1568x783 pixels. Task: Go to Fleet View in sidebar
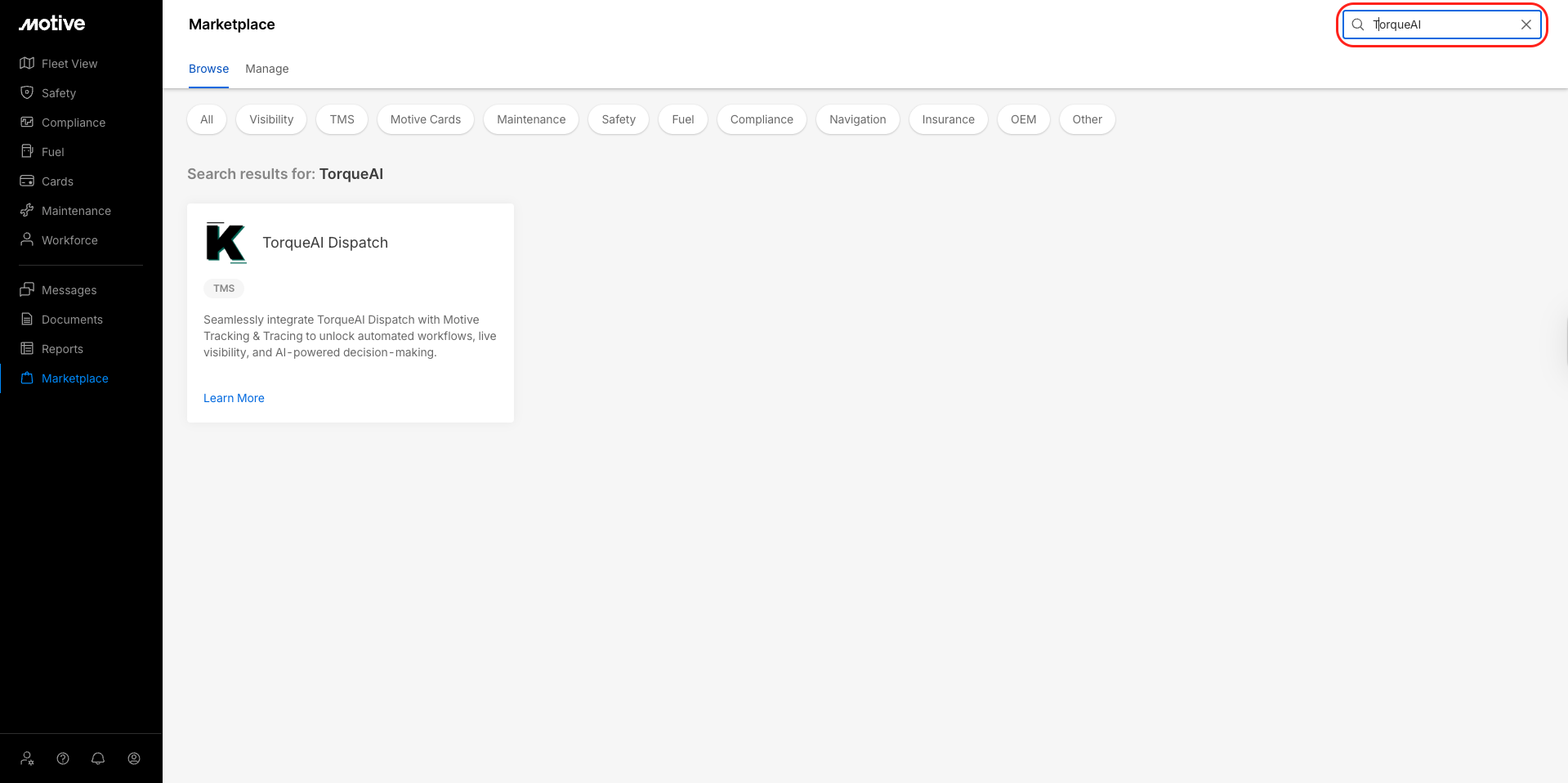pos(69,64)
